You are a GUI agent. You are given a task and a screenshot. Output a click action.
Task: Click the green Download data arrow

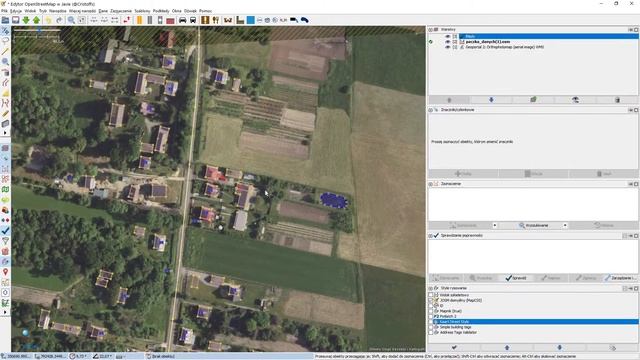(26, 20)
